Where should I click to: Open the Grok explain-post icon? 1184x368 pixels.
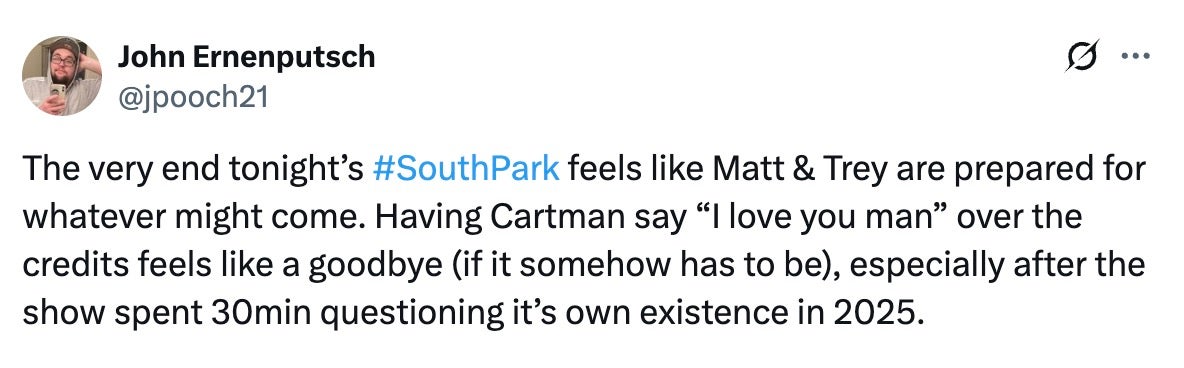tap(1082, 56)
